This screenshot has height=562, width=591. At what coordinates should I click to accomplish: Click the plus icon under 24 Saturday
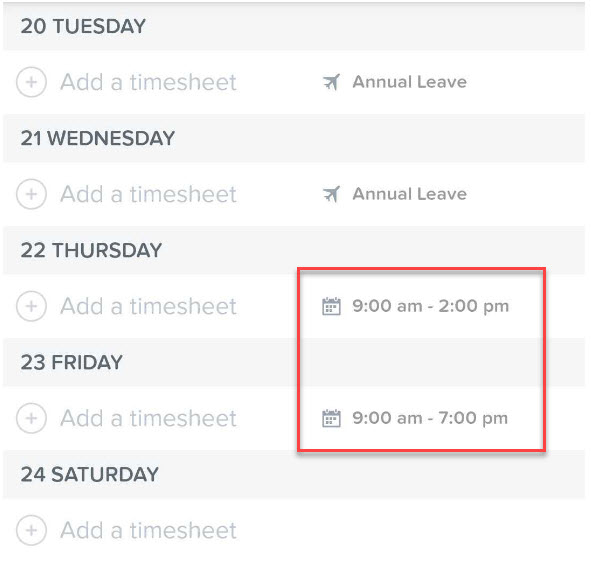31,530
